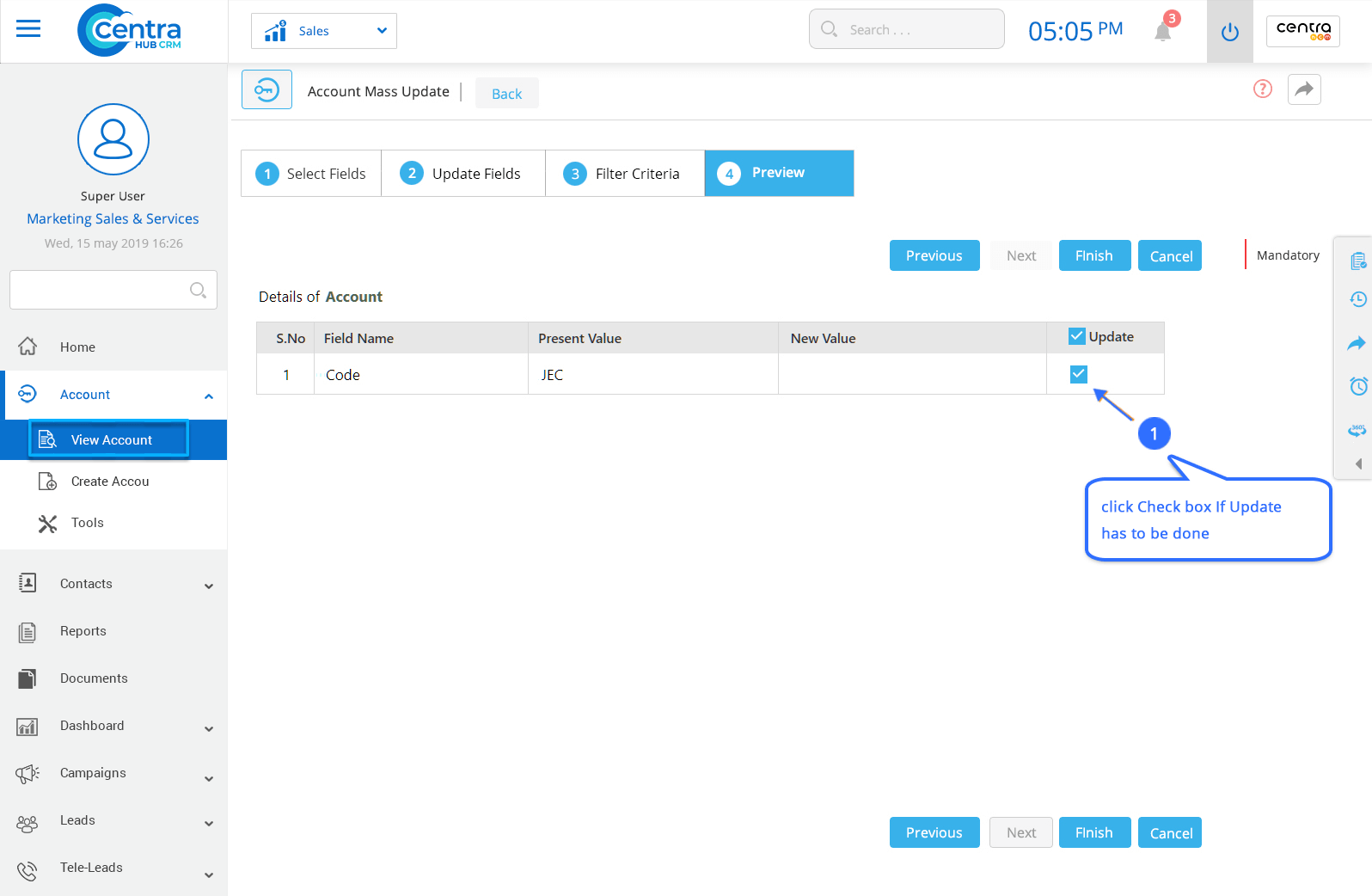Expand the Dashboard menu chevron
The image size is (1372, 896).
tap(209, 728)
